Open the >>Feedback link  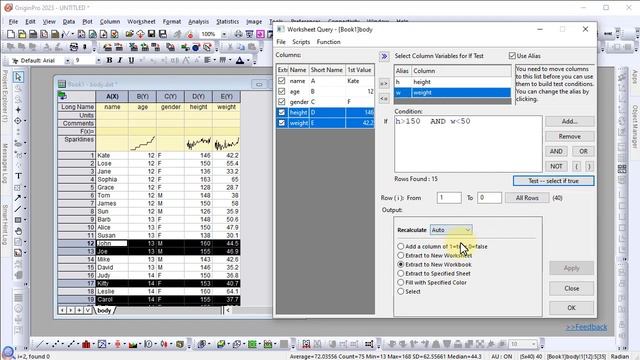point(586,327)
